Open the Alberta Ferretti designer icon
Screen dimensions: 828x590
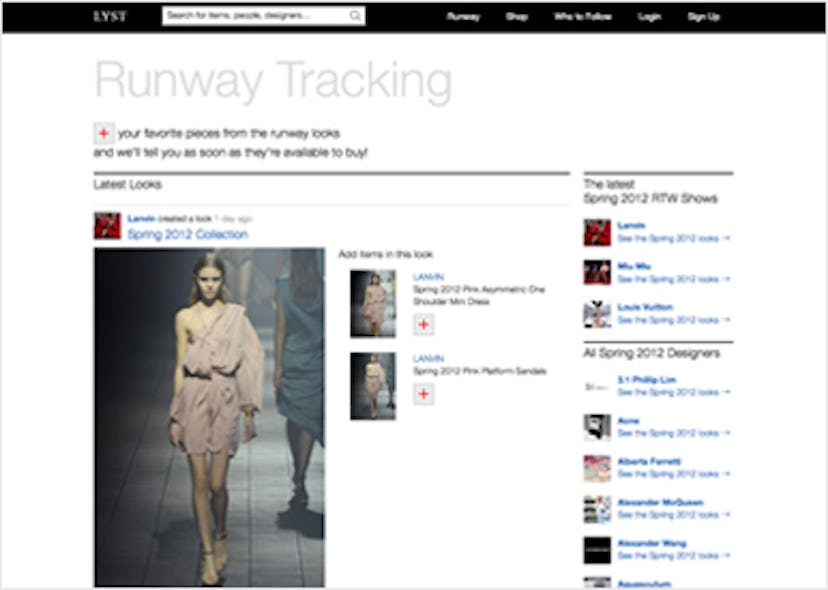click(597, 468)
